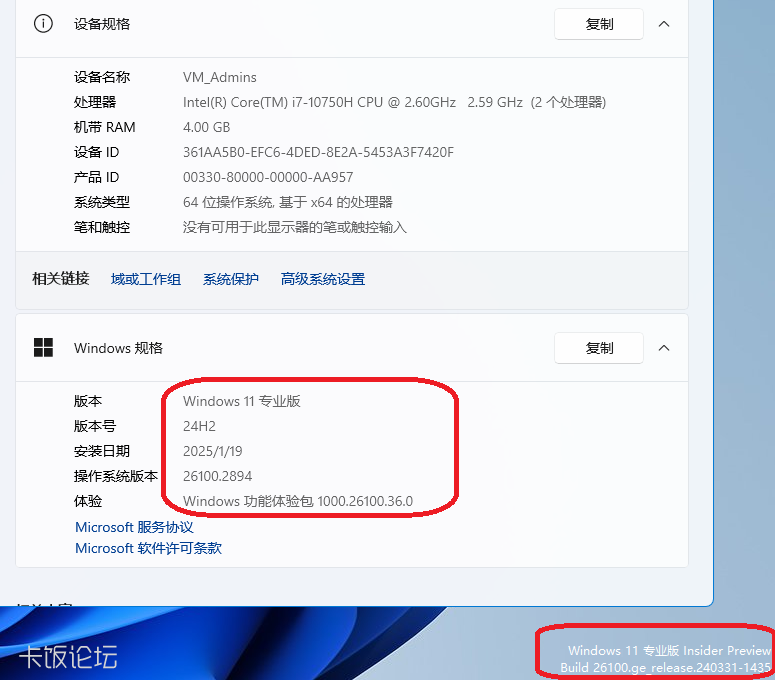The height and width of the screenshot is (680, 775).
Task: Open the Microsoft 软件许可条款 link
Action: click(148, 548)
